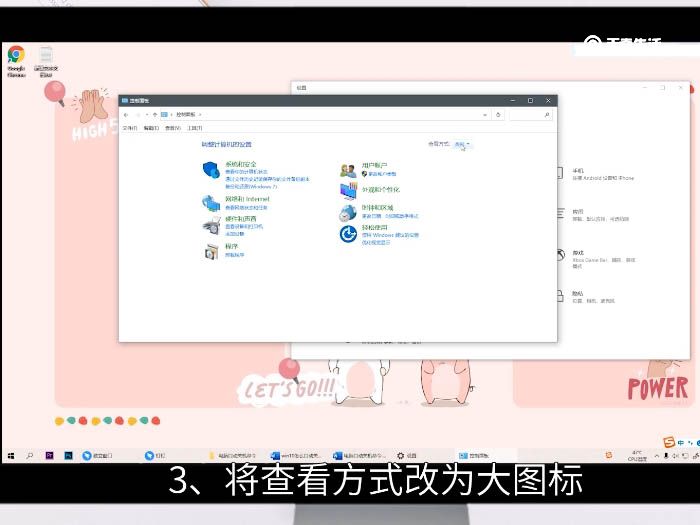Switch to the folder window on taskbar
Screen dimensions: 700x525
pos(232,455)
